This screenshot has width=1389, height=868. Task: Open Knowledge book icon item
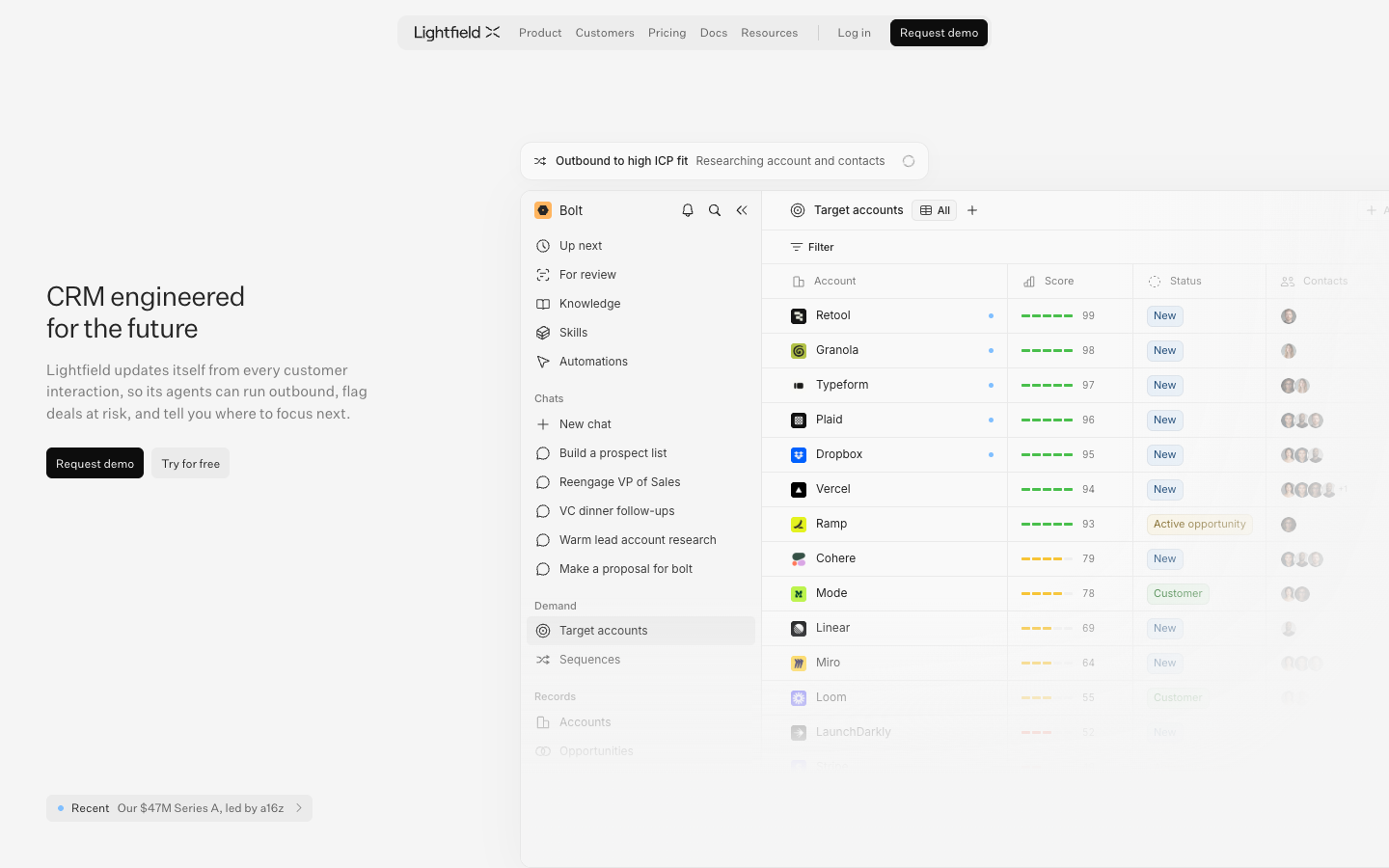click(x=543, y=304)
